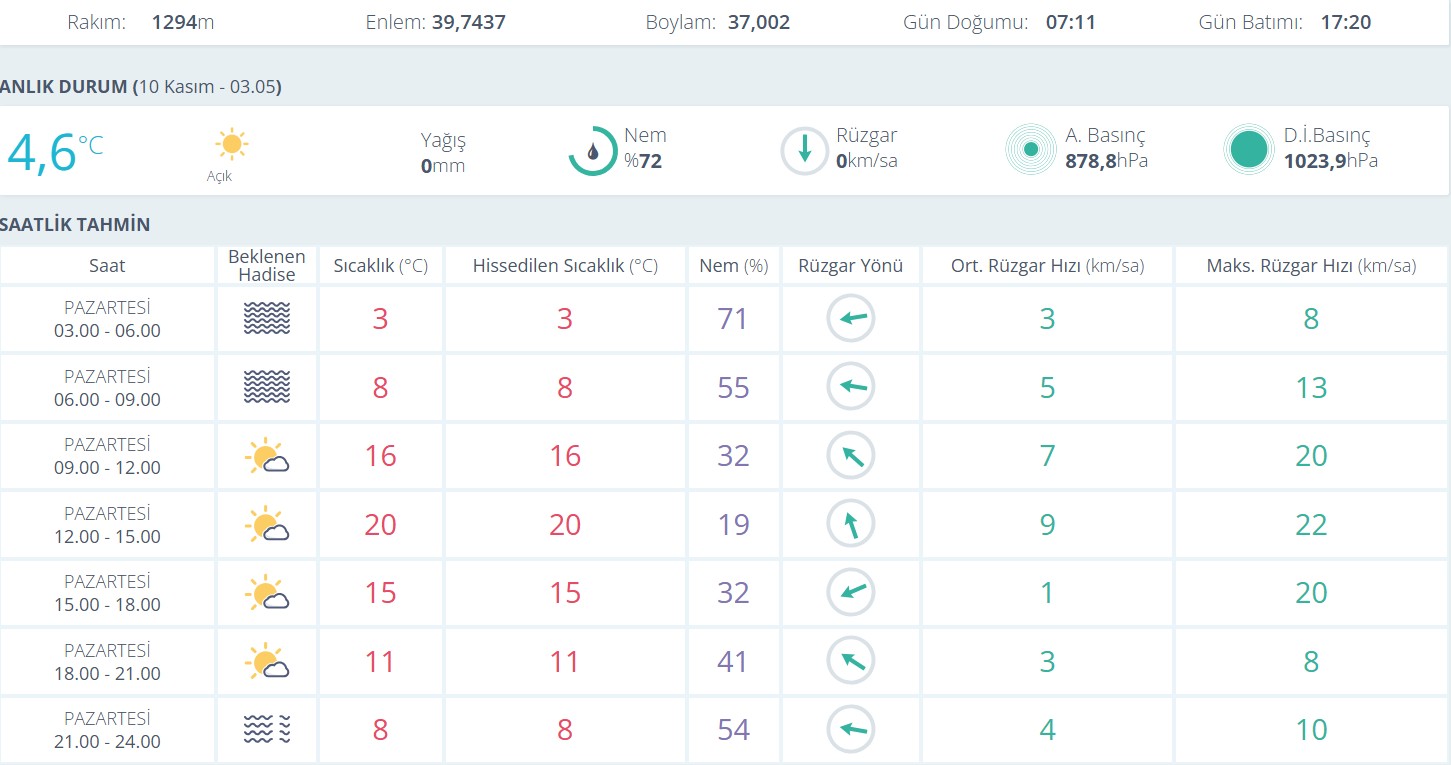The height and width of the screenshot is (765, 1451).
Task: Click wind direction arrow for 18.00 - 21.00
Action: pos(851,661)
